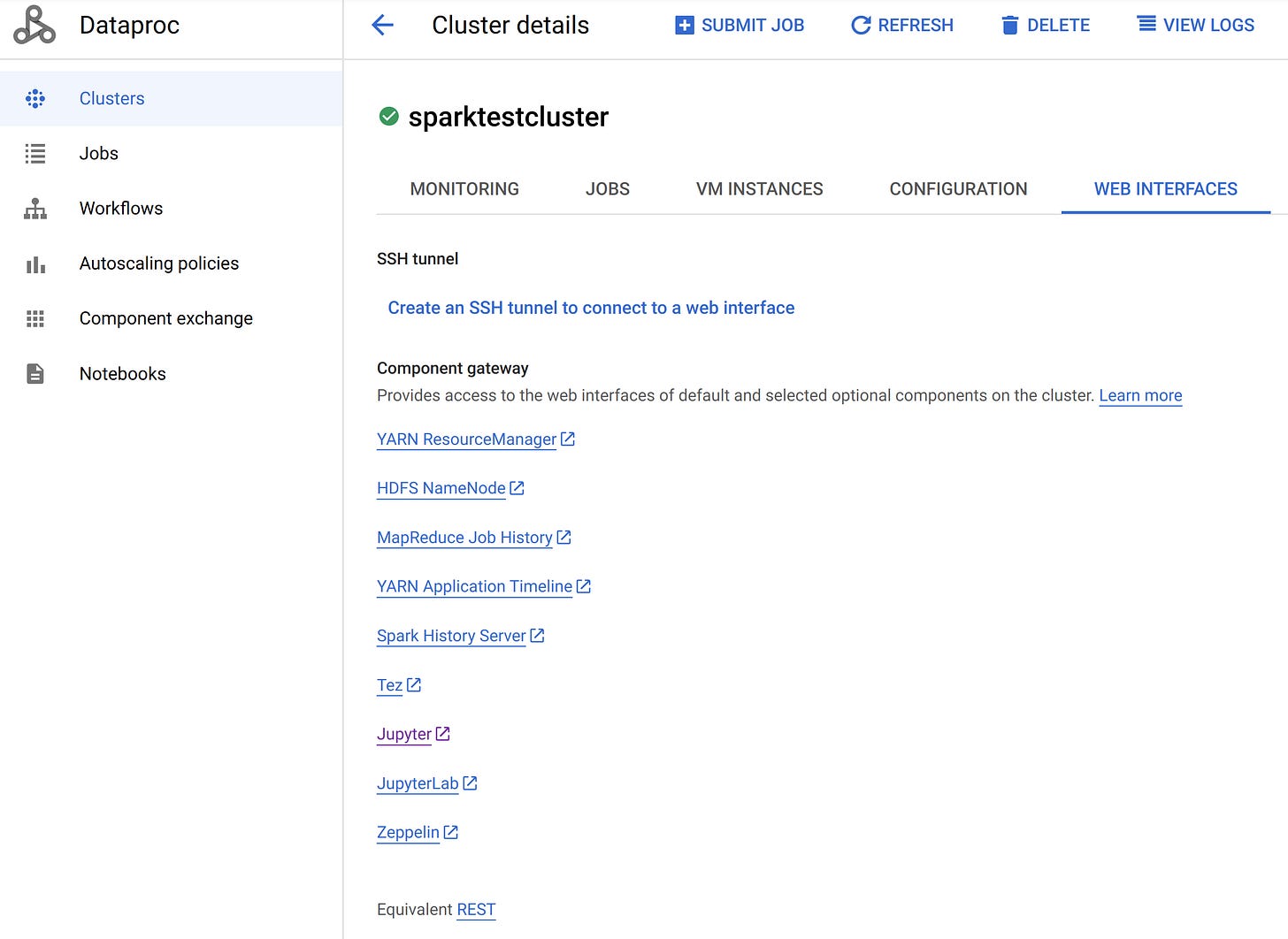This screenshot has width=1288, height=939.
Task: Click the Jobs list icon in sidebar
Action: click(x=35, y=154)
